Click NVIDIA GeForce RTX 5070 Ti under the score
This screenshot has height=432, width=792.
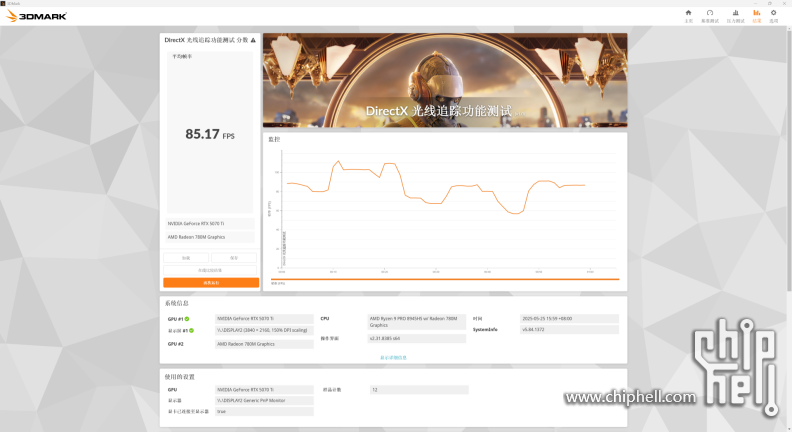(x=210, y=223)
